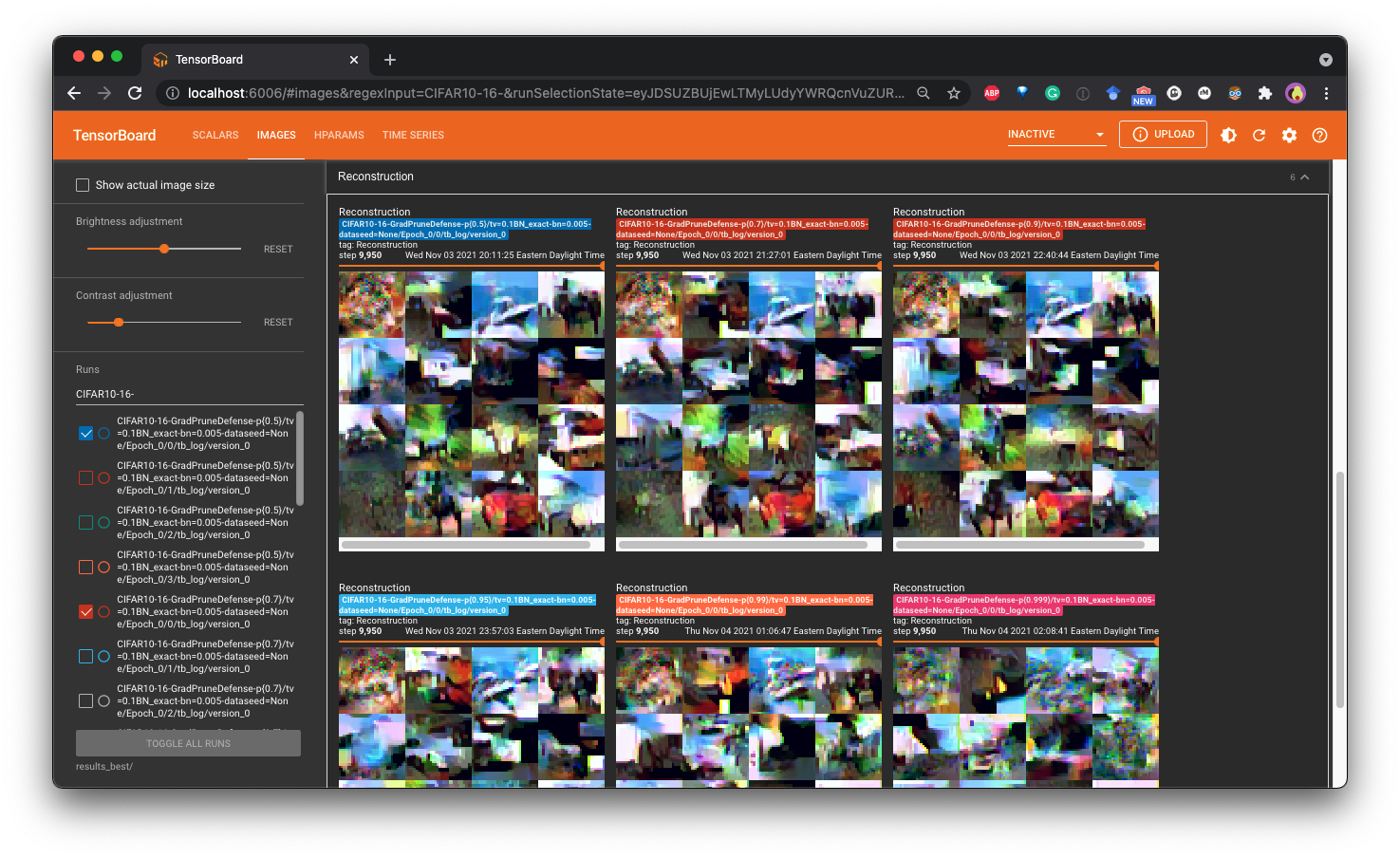Bookmark this page with star icon
The image size is (1400, 858).
point(954,93)
